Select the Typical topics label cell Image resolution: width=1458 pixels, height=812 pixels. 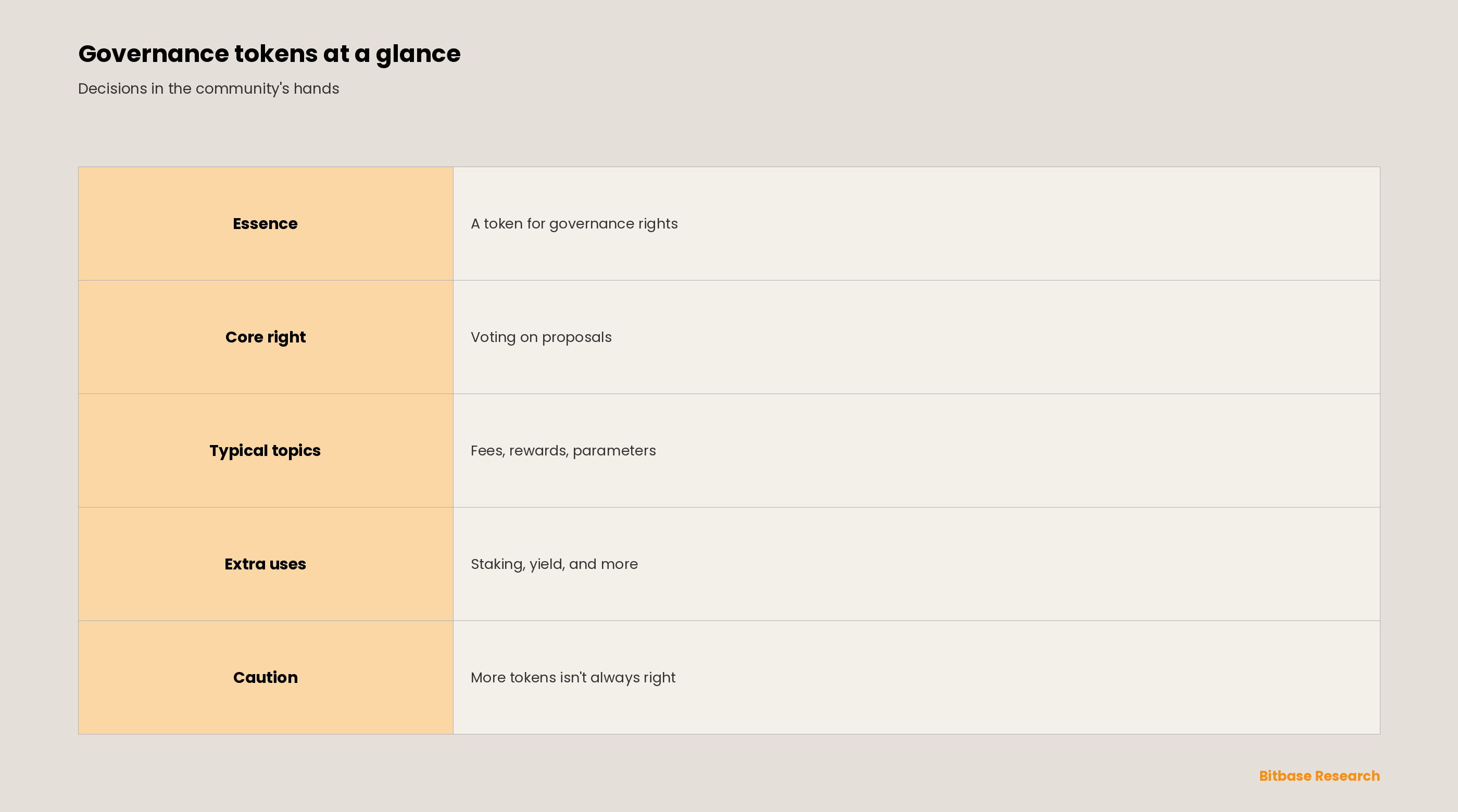tap(266, 450)
